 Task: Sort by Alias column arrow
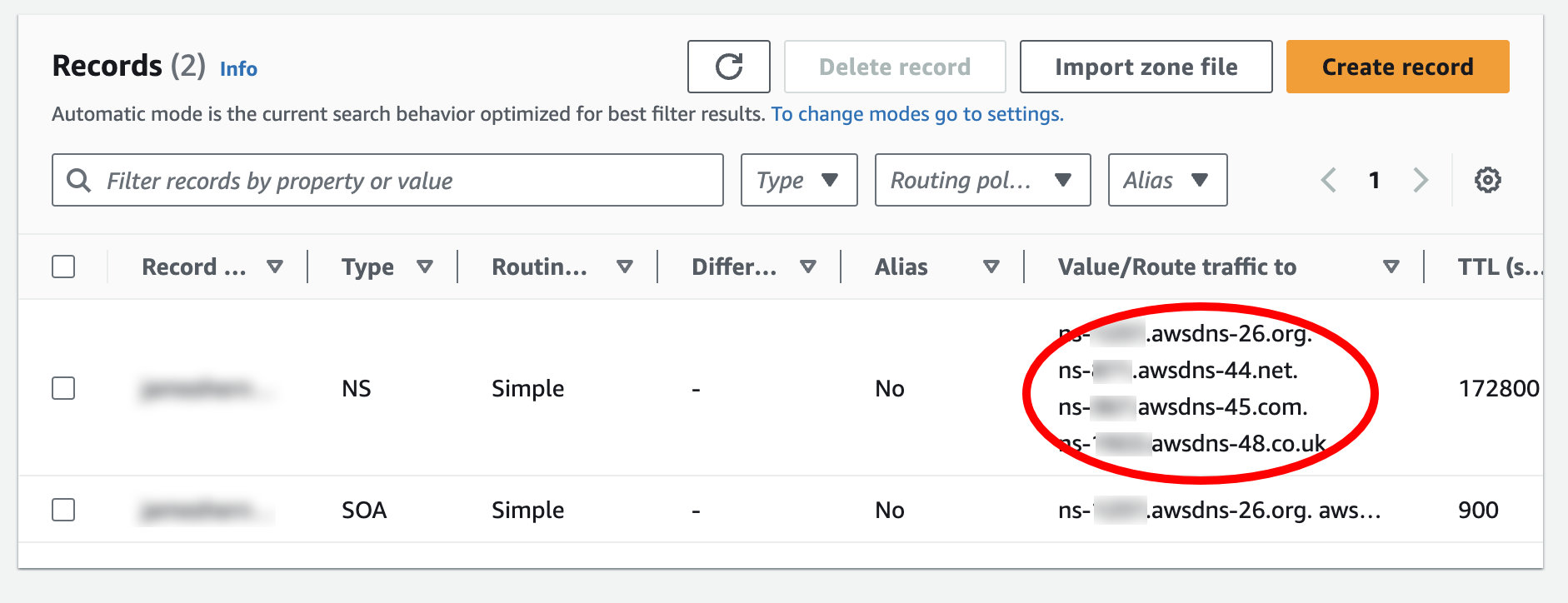tap(991, 267)
